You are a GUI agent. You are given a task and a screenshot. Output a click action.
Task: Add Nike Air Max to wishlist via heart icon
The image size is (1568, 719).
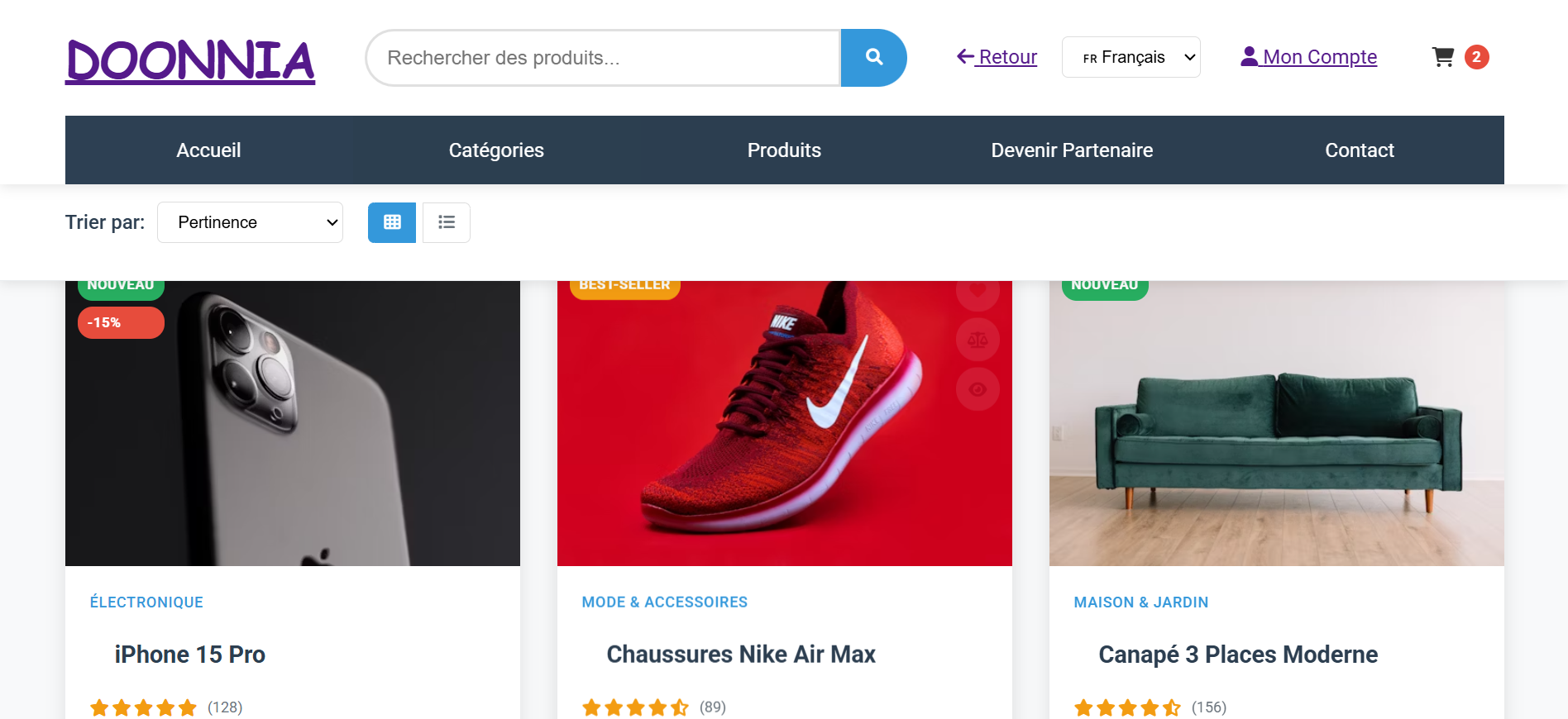click(978, 292)
